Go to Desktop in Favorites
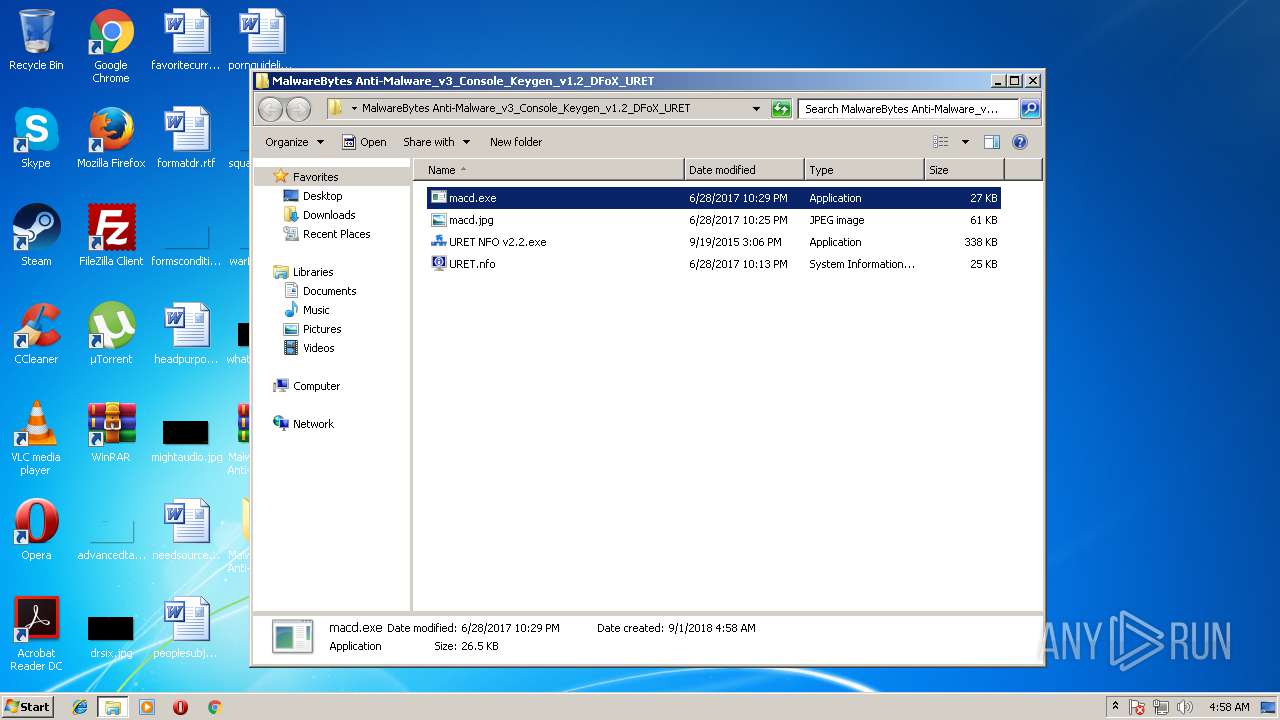 (x=322, y=196)
